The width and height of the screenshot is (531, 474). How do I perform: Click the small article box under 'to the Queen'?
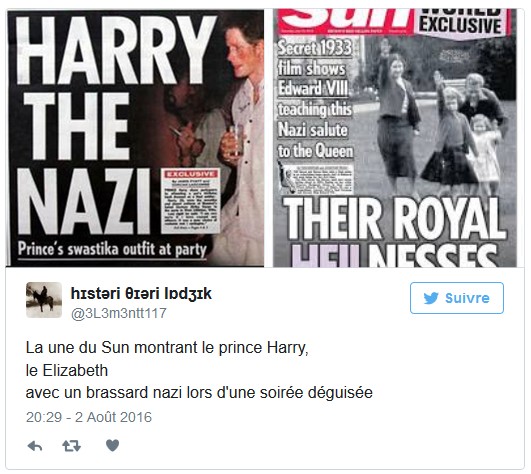[x=316, y=178]
